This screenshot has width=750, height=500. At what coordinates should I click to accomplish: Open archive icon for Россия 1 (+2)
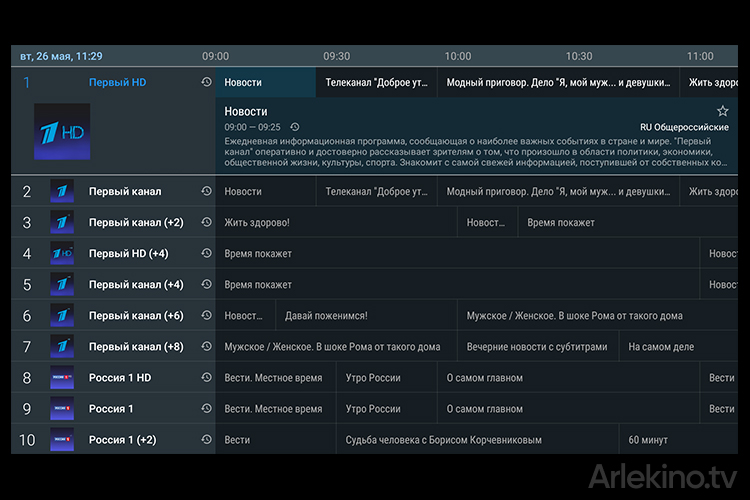click(x=206, y=439)
